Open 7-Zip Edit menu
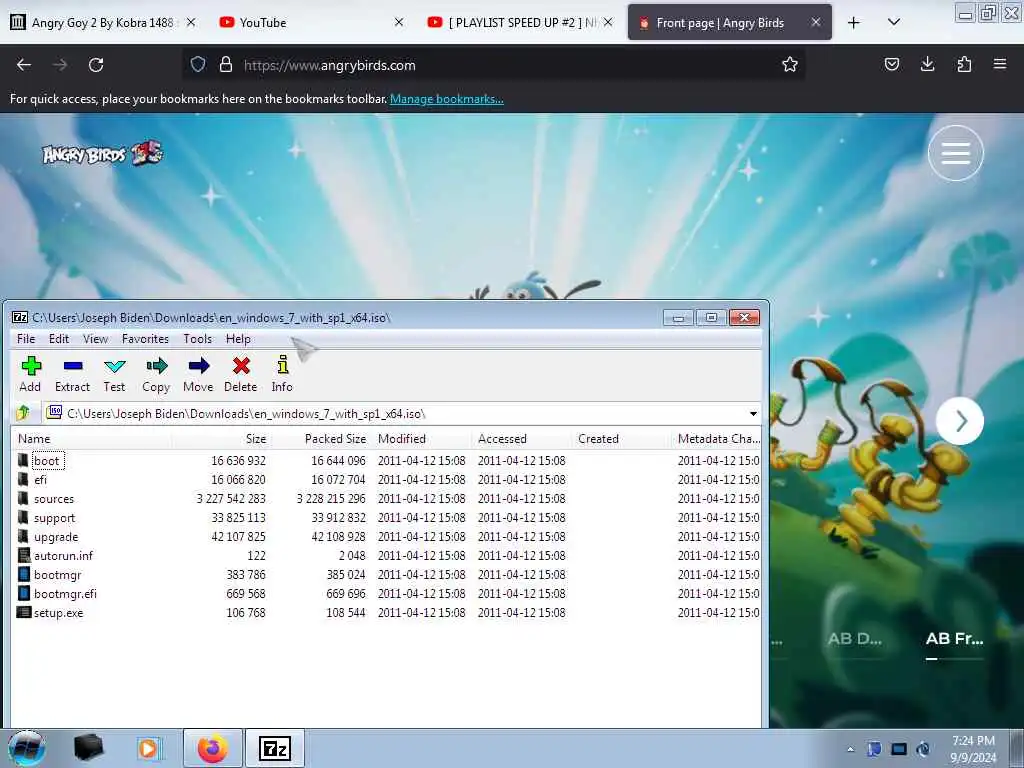 pyautogui.click(x=59, y=339)
